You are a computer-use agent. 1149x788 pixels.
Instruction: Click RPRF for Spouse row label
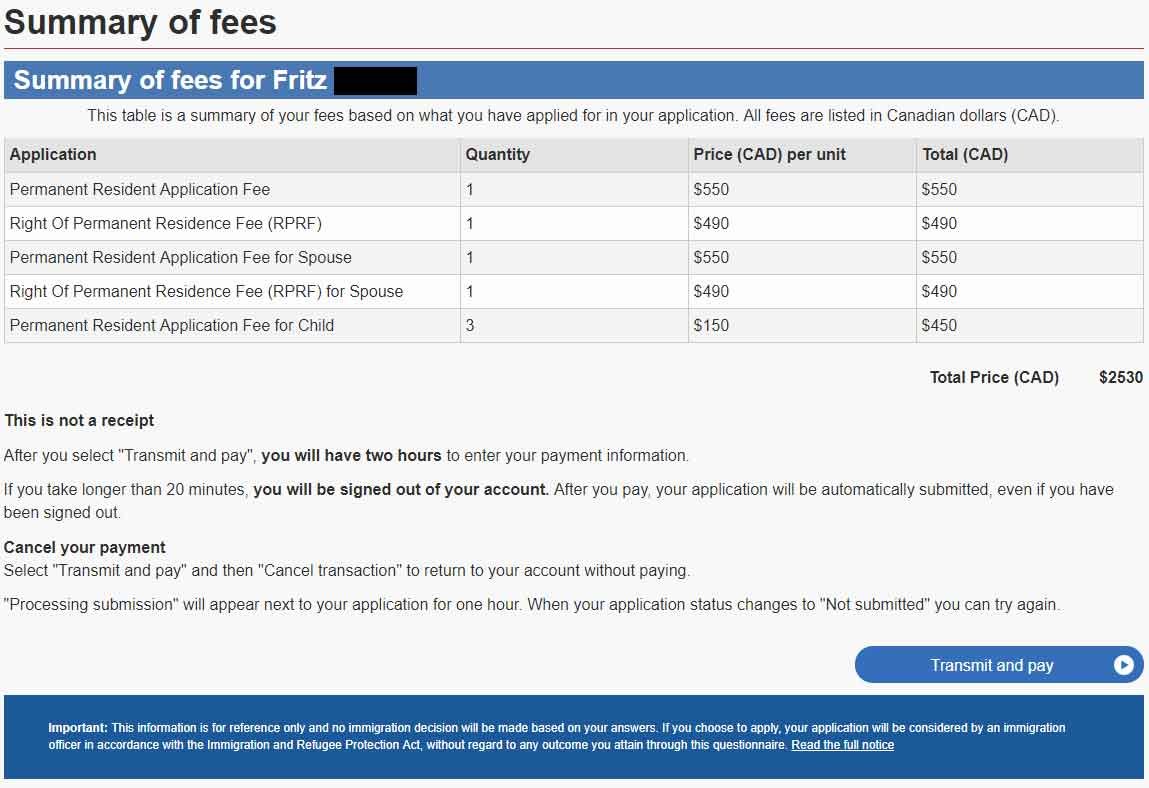(206, 291)
